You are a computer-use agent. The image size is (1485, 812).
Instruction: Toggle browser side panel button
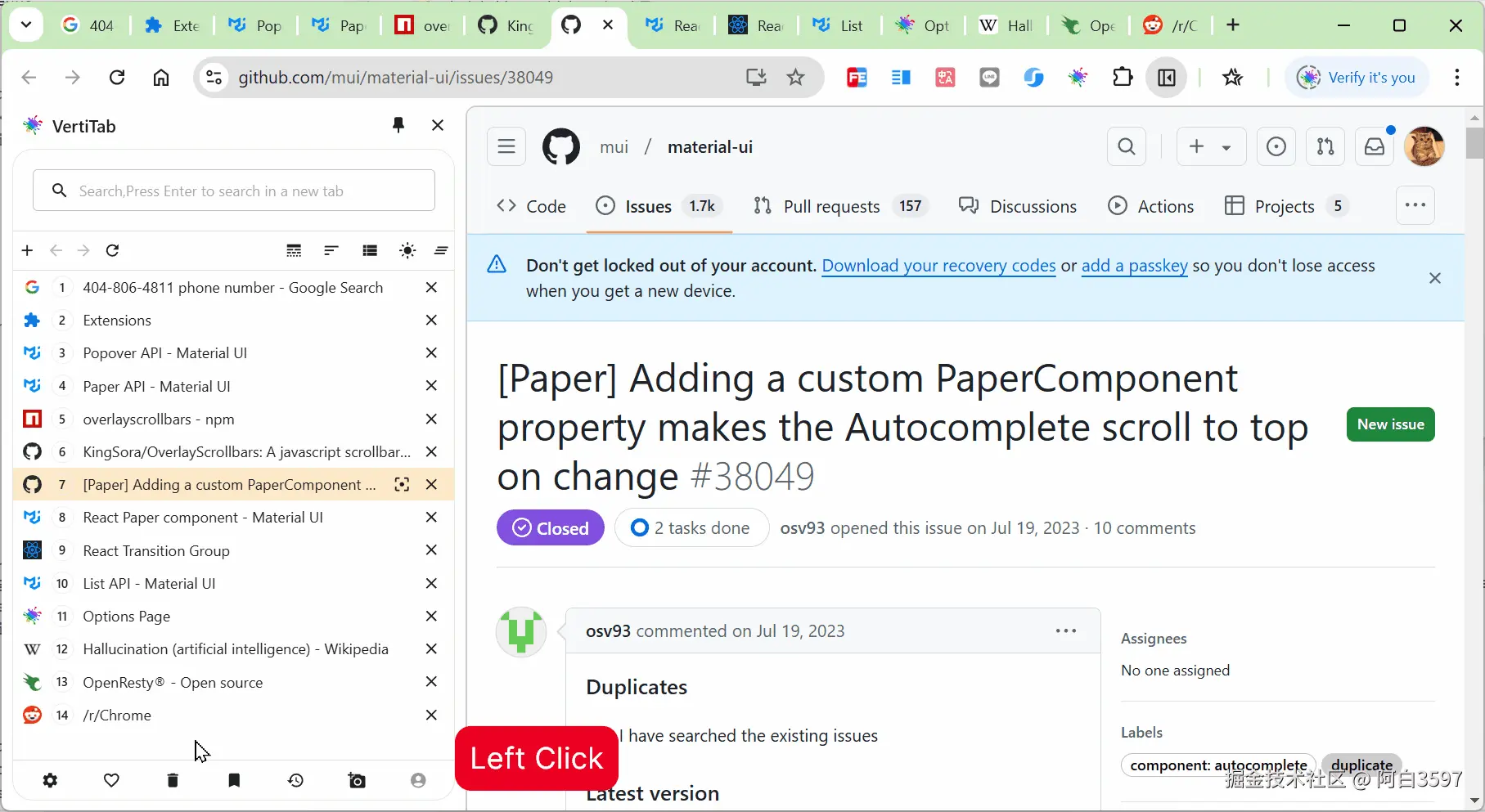1167,77
